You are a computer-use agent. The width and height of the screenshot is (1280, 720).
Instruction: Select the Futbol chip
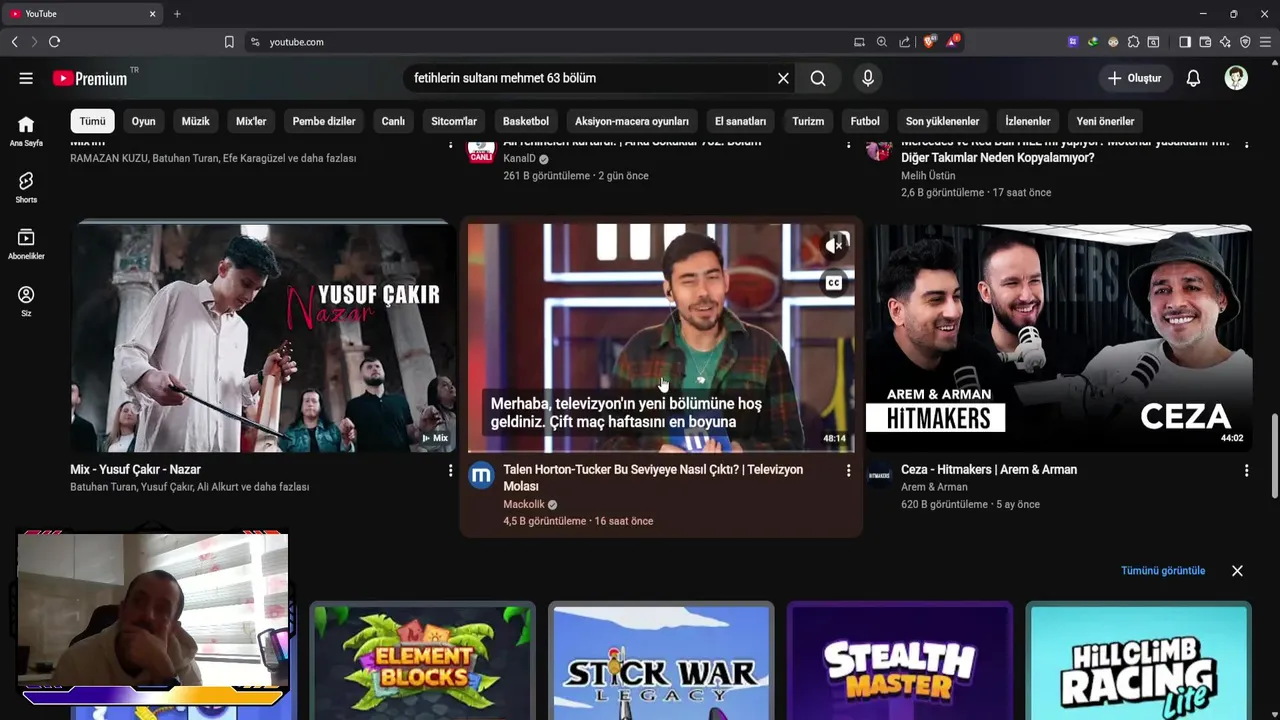point(865,121)
